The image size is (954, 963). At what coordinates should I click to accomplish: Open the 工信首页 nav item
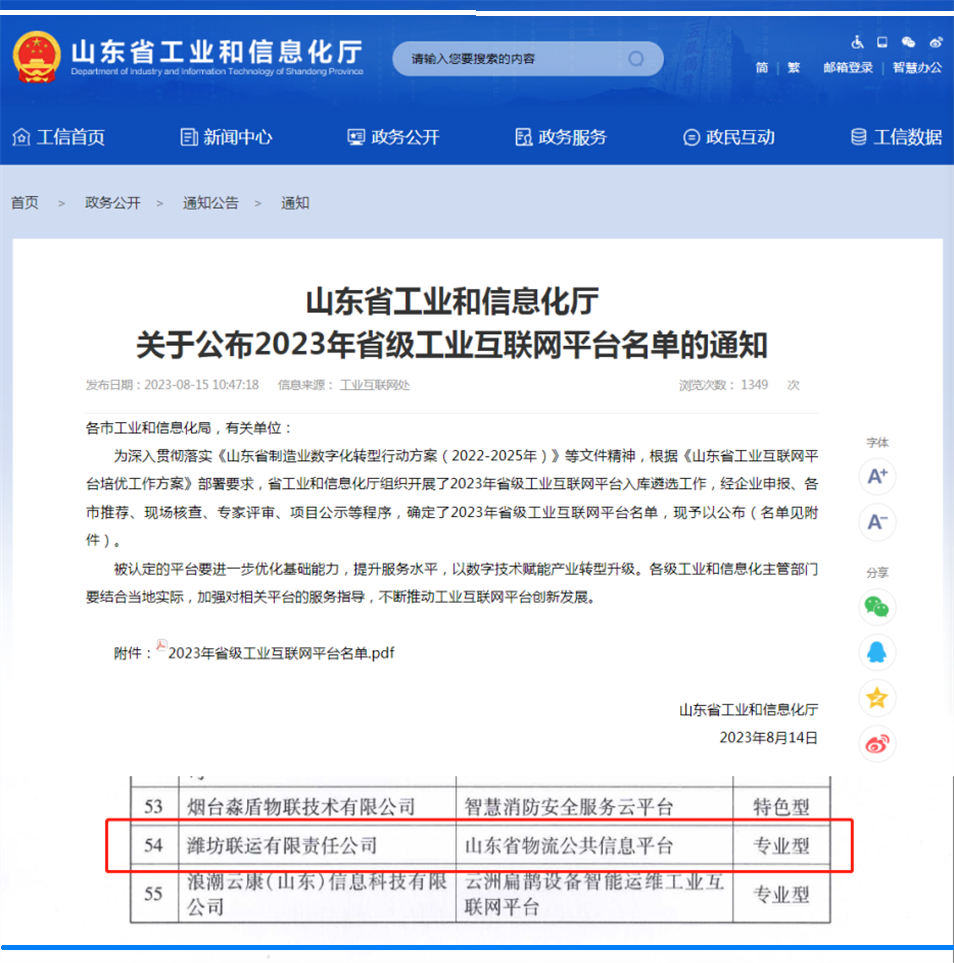pos(59,137)
